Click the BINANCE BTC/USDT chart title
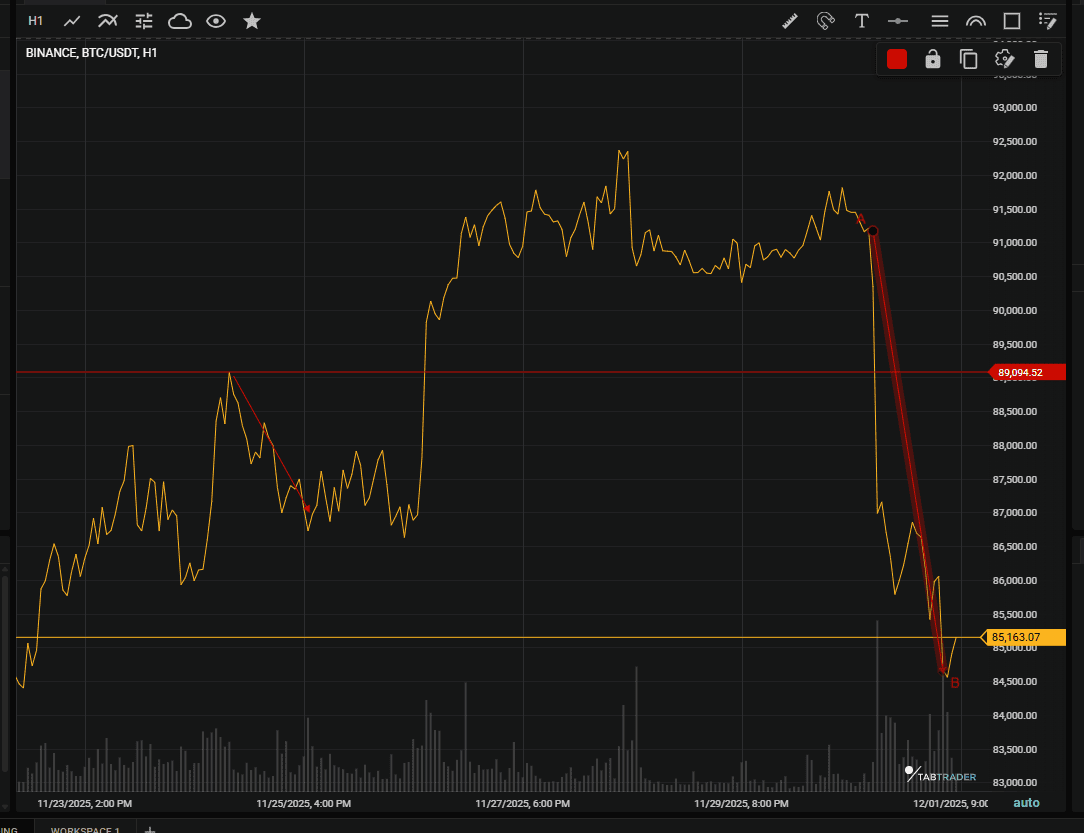 (90, 51)
